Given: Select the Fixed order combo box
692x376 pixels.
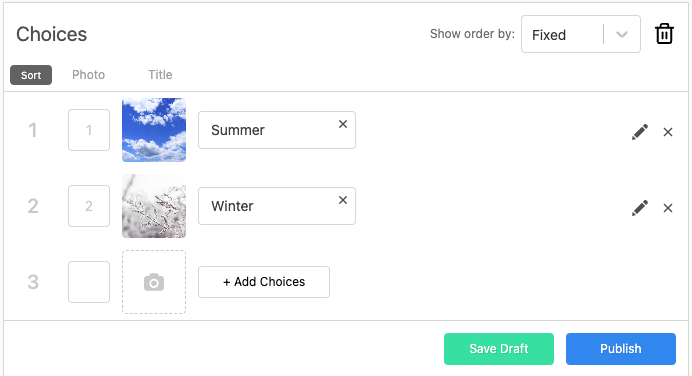Looking at the screenshot, I should click(581, 34).
